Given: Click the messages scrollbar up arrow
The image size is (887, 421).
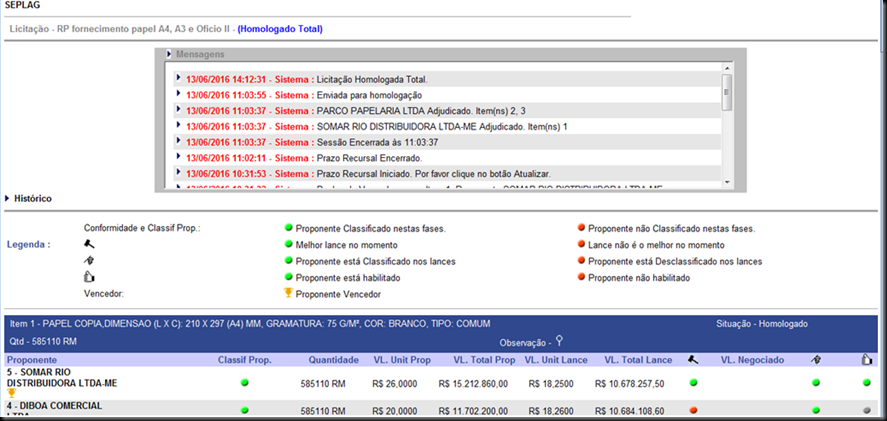Looking at the screenshot, I should pyautogui.click(x=727, y=67).
